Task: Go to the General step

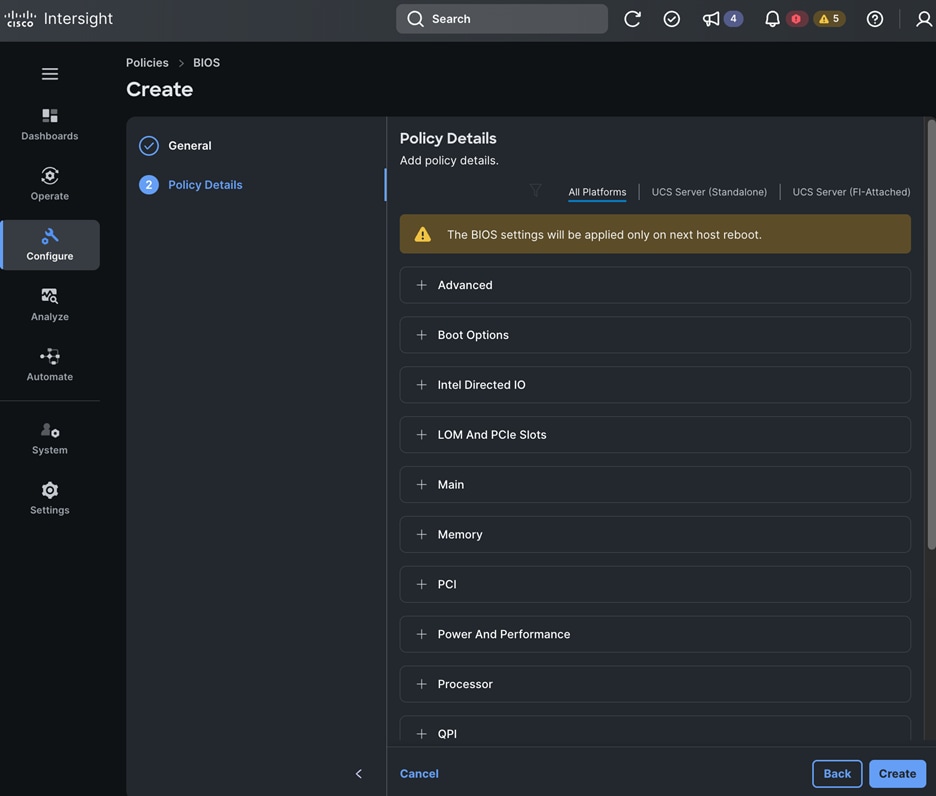Action: tap(175, 146)
